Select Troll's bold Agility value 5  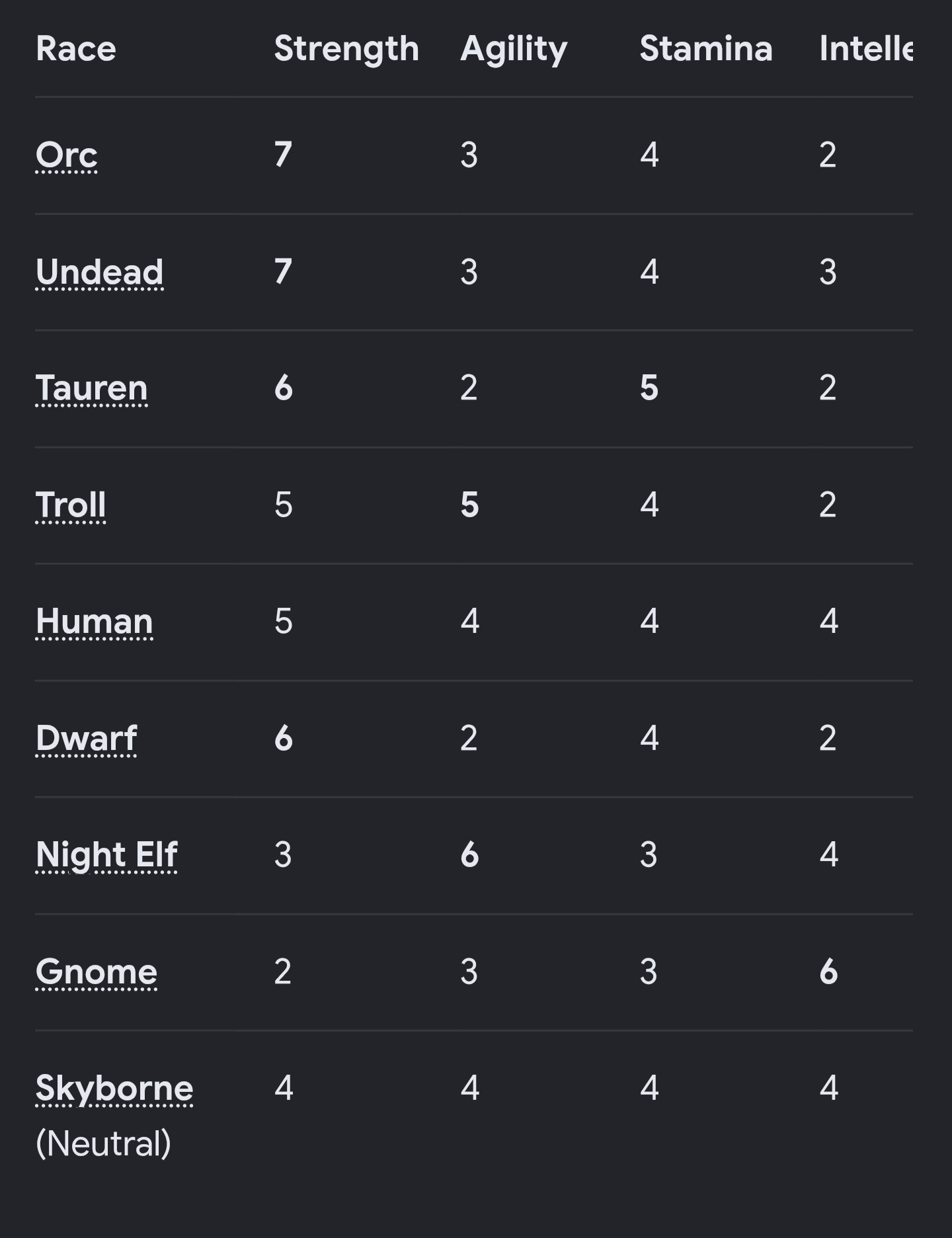(x=469, y=505)
